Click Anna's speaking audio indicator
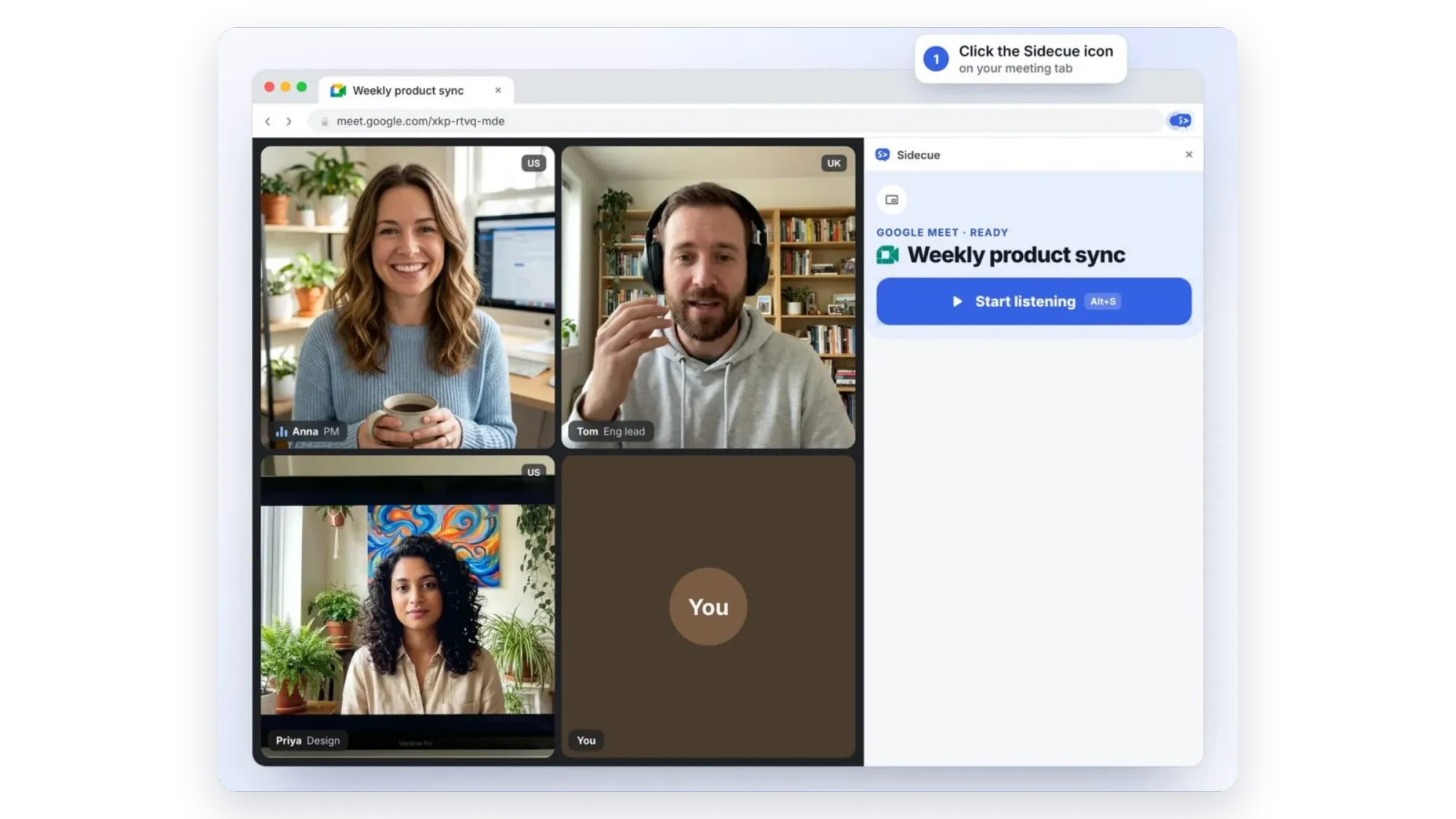Viewport: 1456px width, 819px height. (282, 431)
